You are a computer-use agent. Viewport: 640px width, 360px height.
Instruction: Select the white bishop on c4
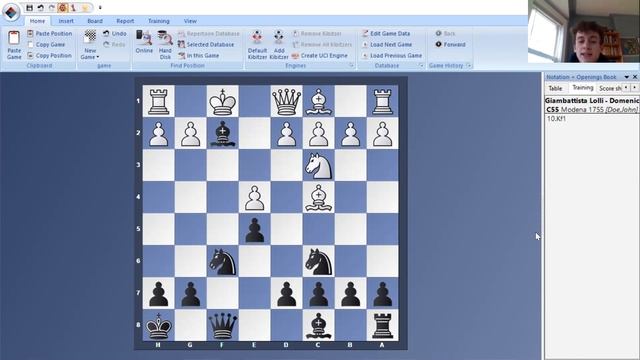coord(318,197)
